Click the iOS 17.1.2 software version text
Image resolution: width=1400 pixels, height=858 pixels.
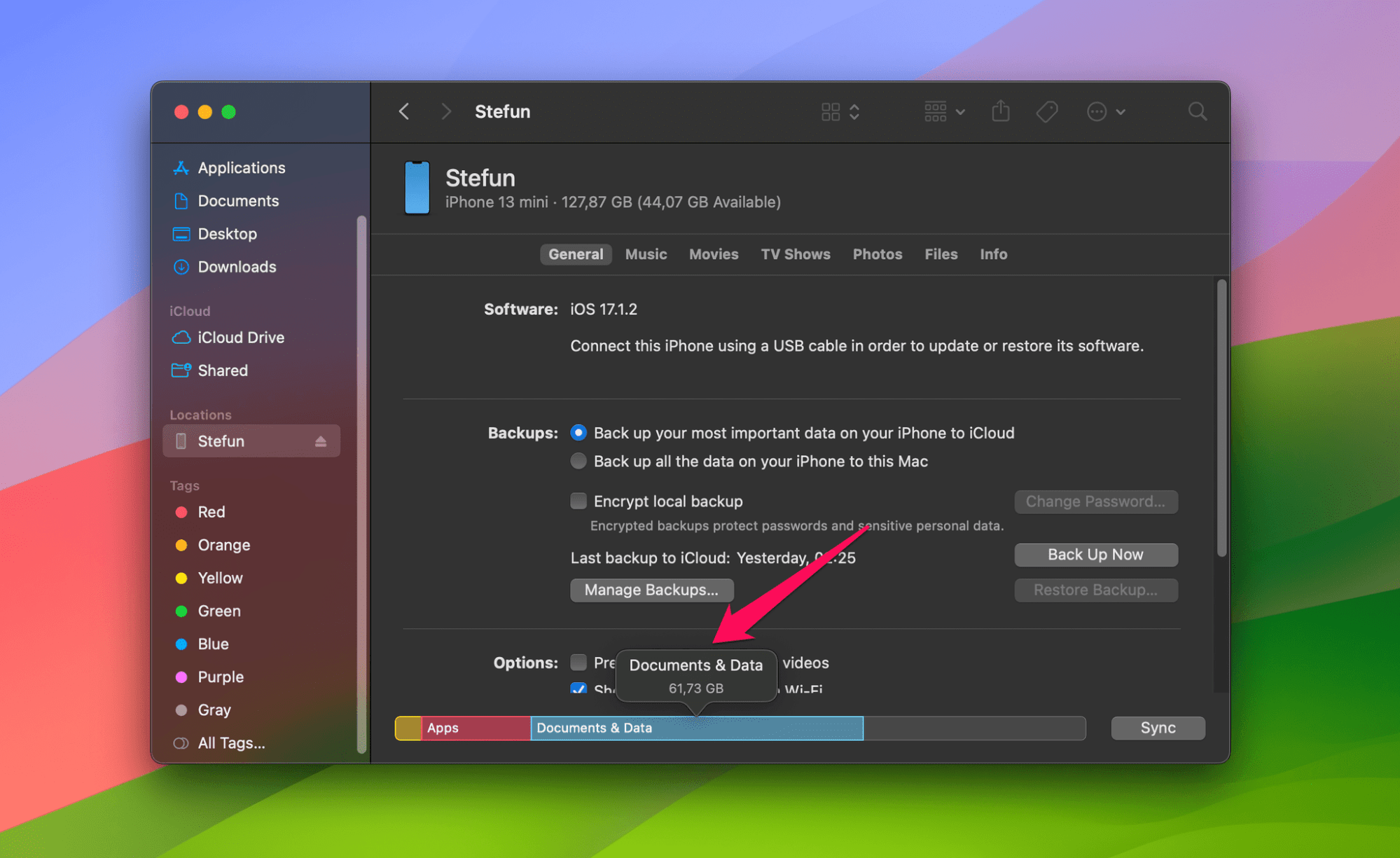(603, 309)
